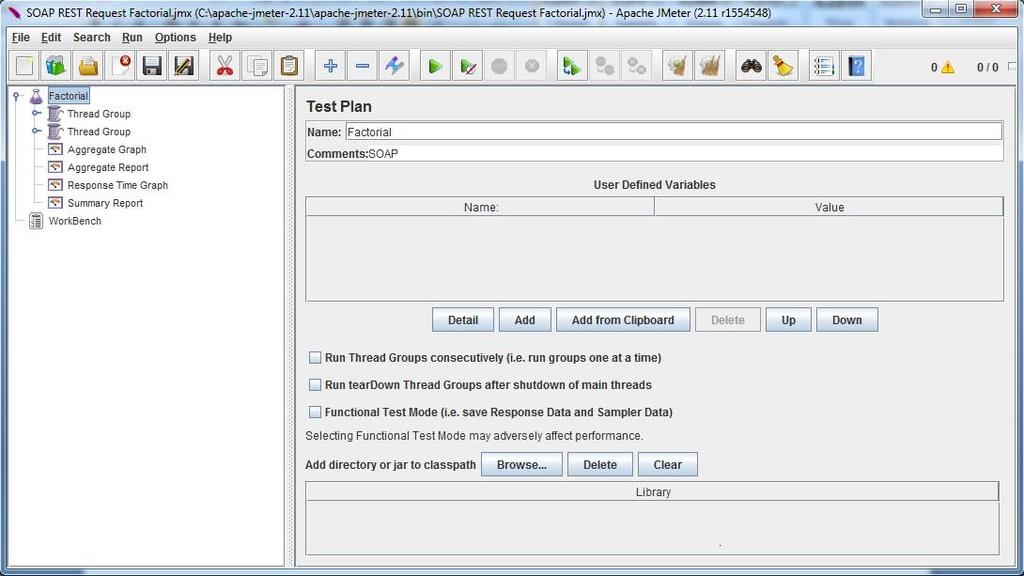Click the Clear All results toolbar icon
Screen dimensions: 1024x576
pyautogui.click(x=709, y=66)
